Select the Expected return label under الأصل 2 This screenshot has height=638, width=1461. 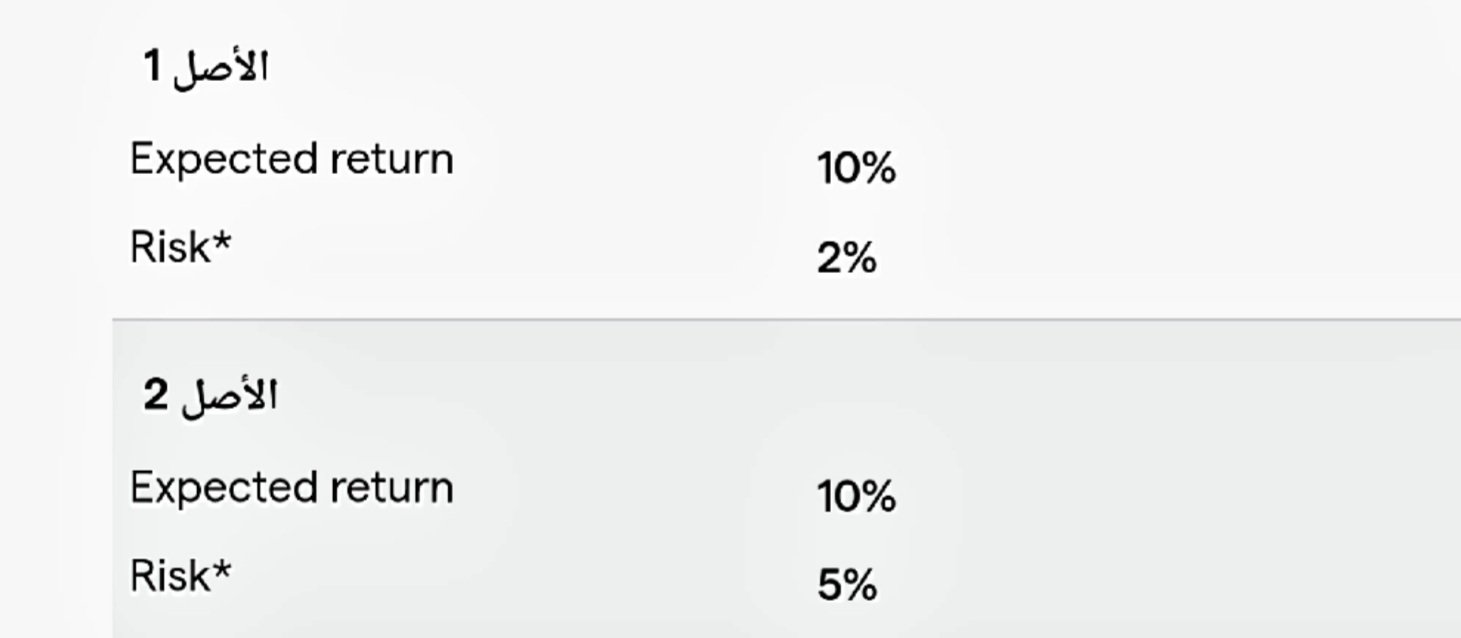[x=291, y=488]
